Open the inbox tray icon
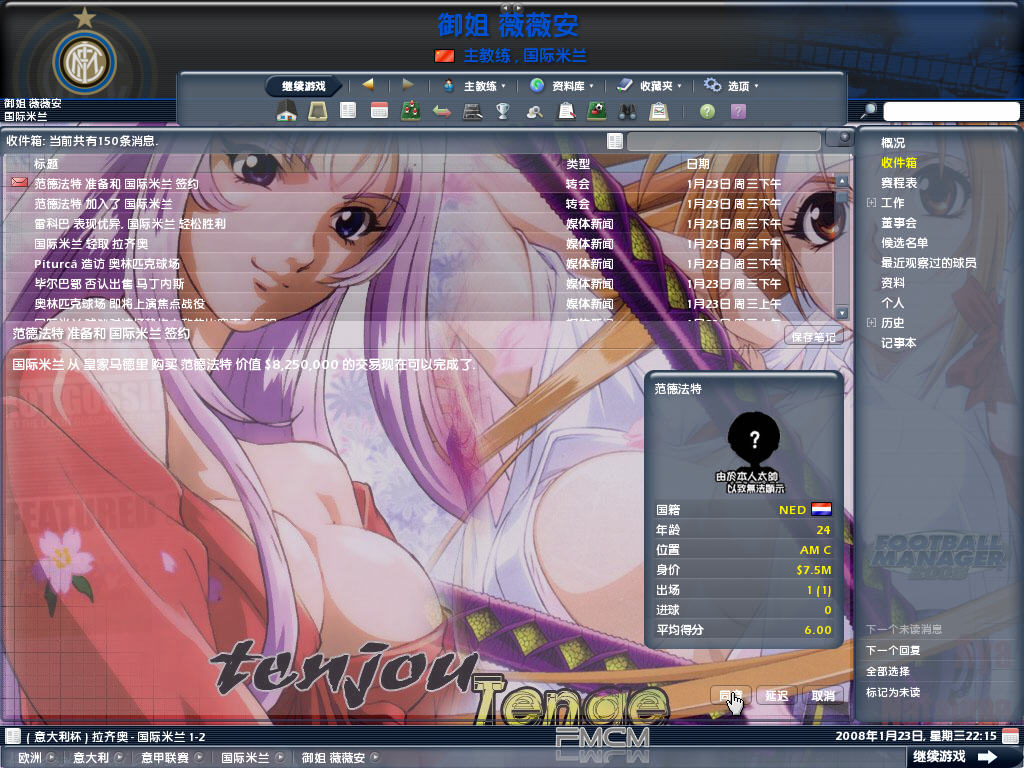Viewport: 1024px width, 768px height. (x=317, y=112)
